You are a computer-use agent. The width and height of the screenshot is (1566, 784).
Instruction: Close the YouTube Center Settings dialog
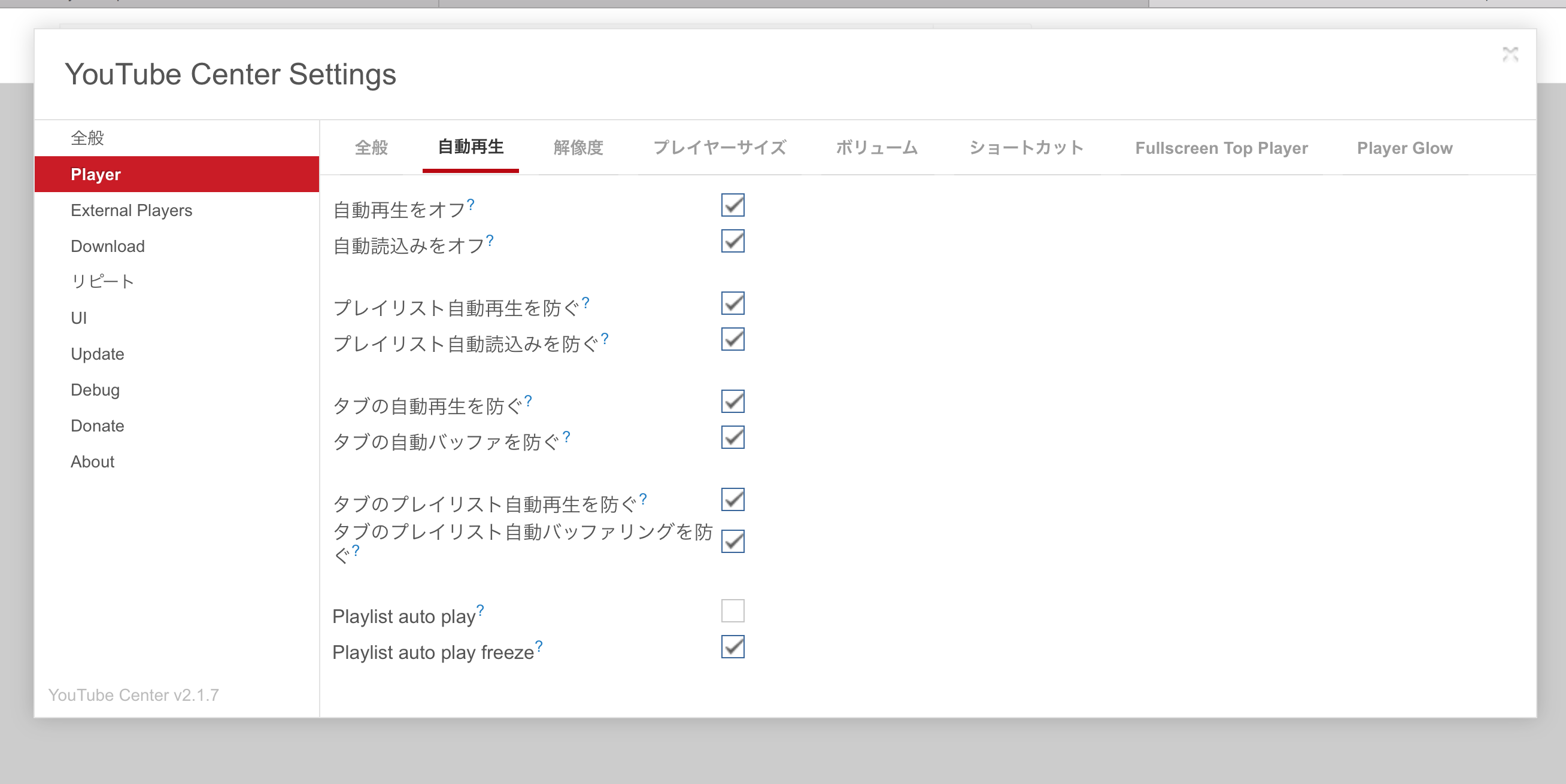[x=1510, y=54]
